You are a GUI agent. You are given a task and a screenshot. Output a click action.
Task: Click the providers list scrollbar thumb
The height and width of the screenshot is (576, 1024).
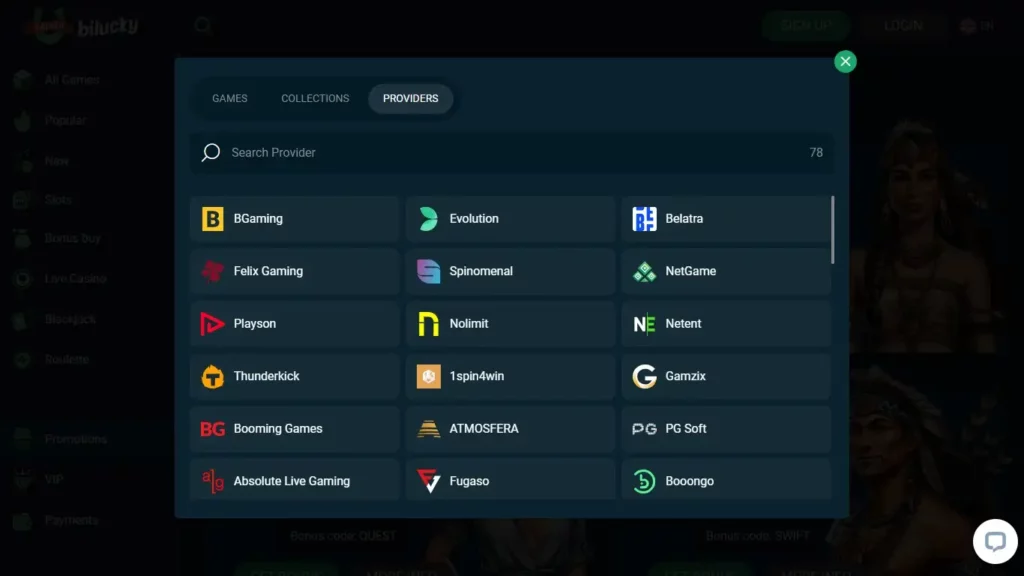[x=832, y=229]
